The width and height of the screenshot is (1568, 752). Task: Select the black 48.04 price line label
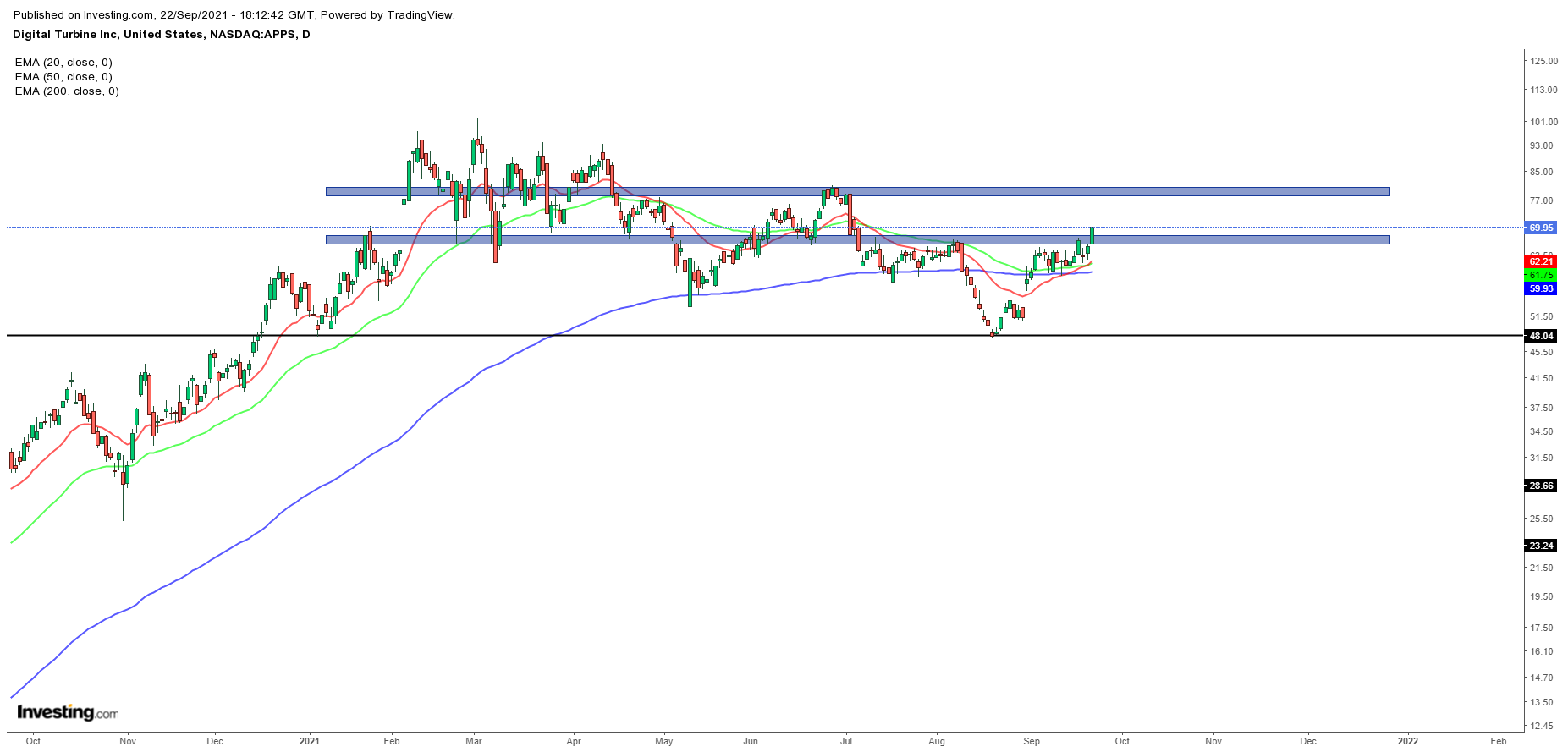pyautogui.click(x=1541, y=336)
